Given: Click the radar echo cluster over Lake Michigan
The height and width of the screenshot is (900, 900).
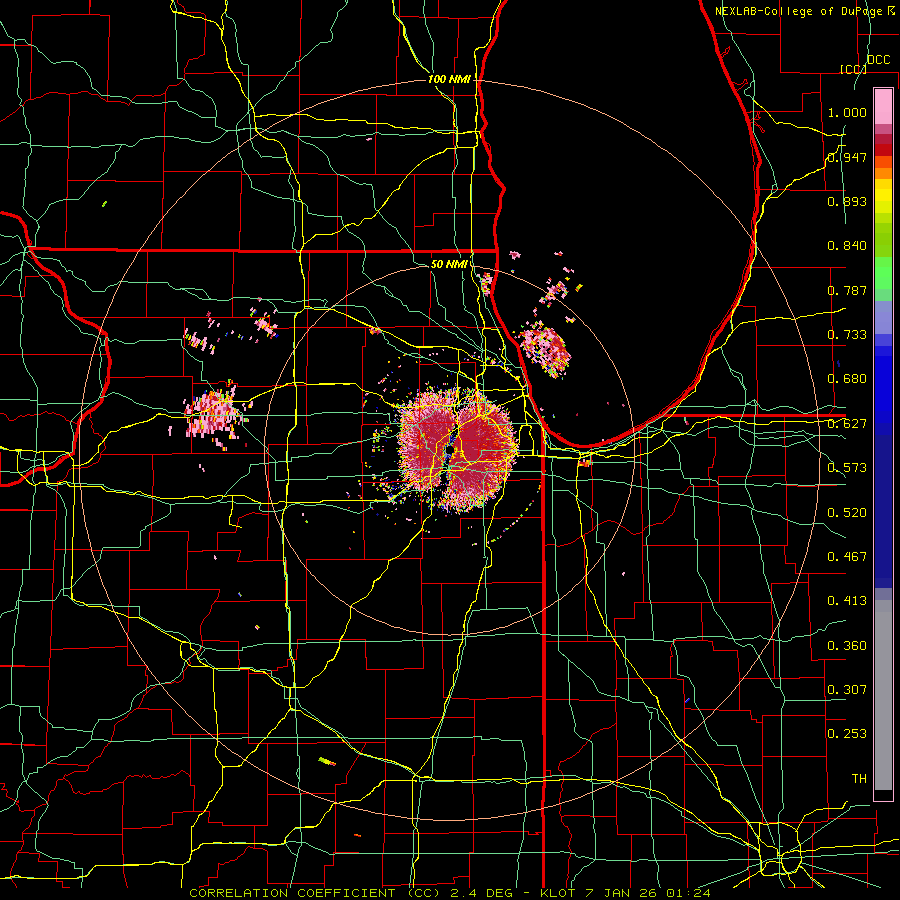Looking at the screenshot, I should coord(545,348).
